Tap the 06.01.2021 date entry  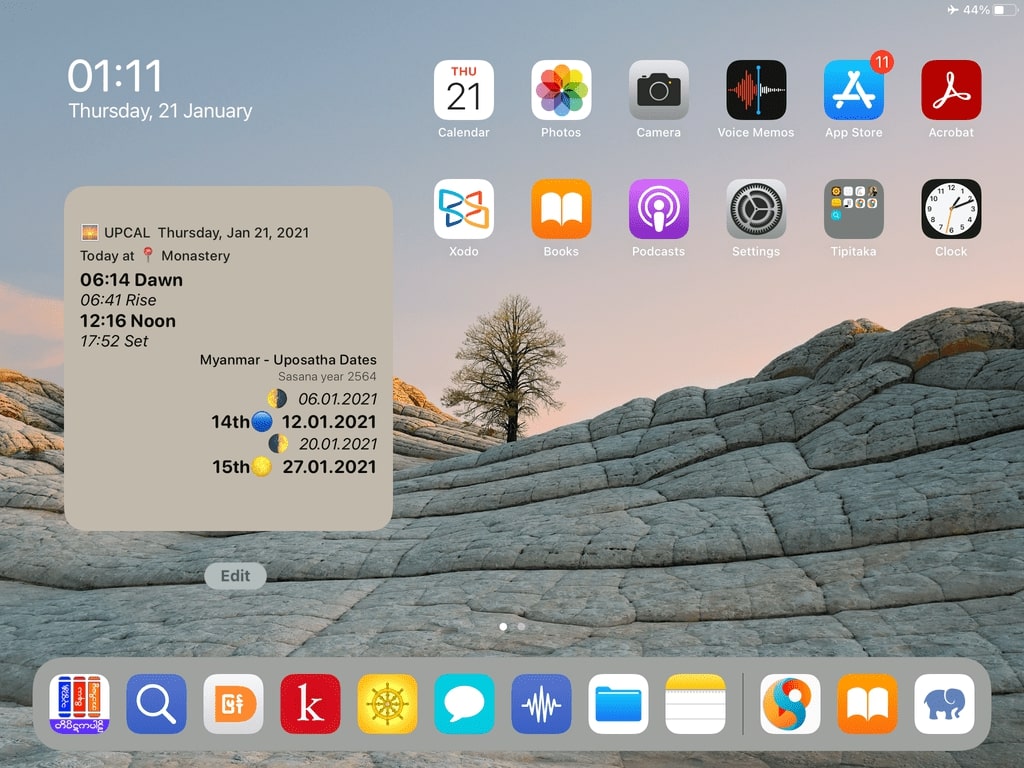click(x=338, y=399)
